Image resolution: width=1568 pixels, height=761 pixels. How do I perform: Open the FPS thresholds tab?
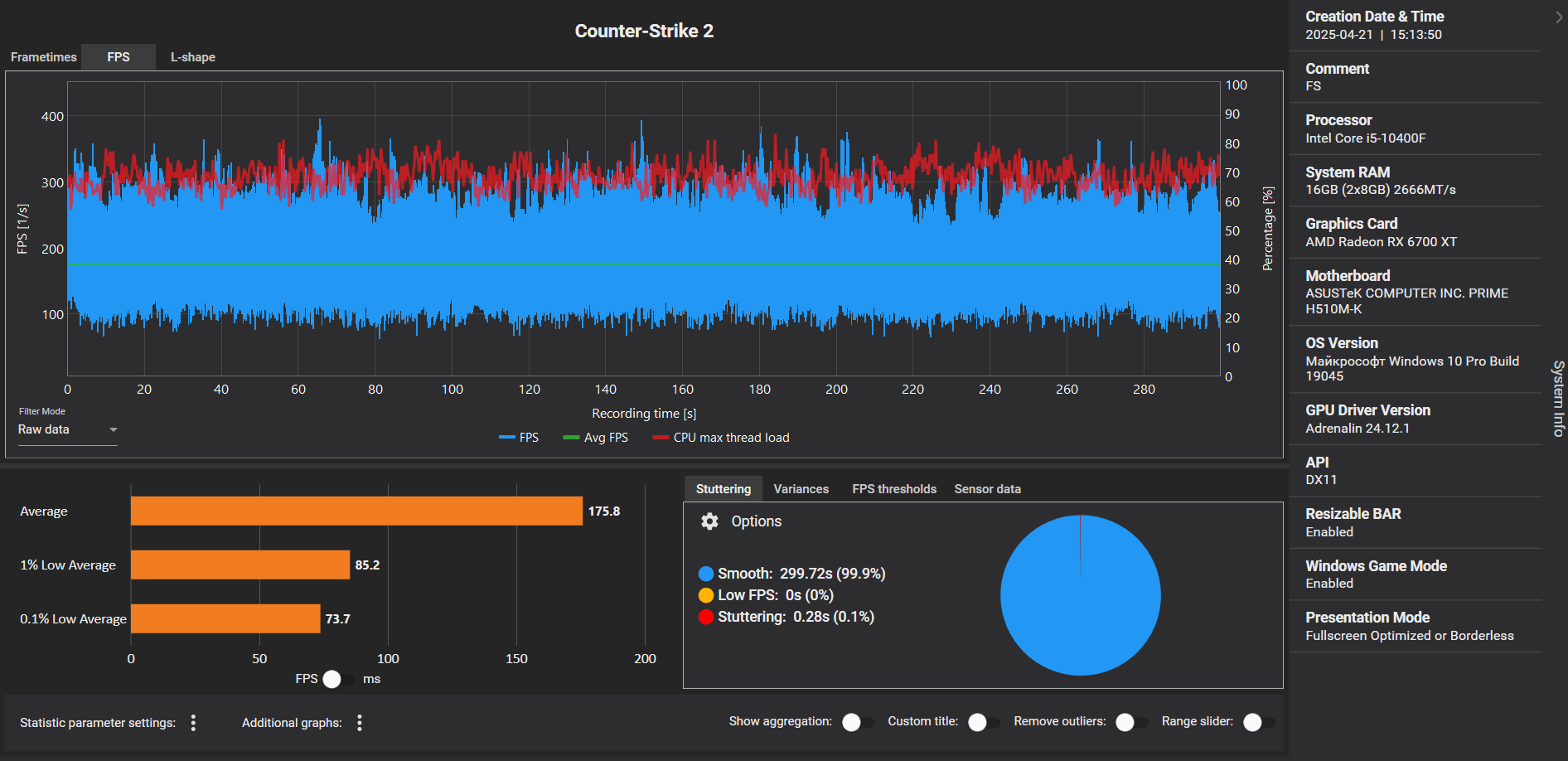[894, 489]
